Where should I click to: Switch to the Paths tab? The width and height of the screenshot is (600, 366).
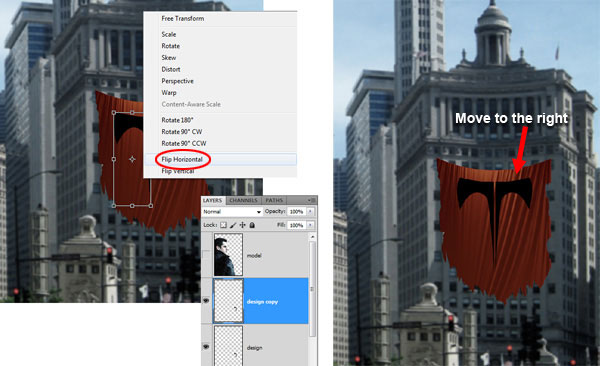coord(274,200)
